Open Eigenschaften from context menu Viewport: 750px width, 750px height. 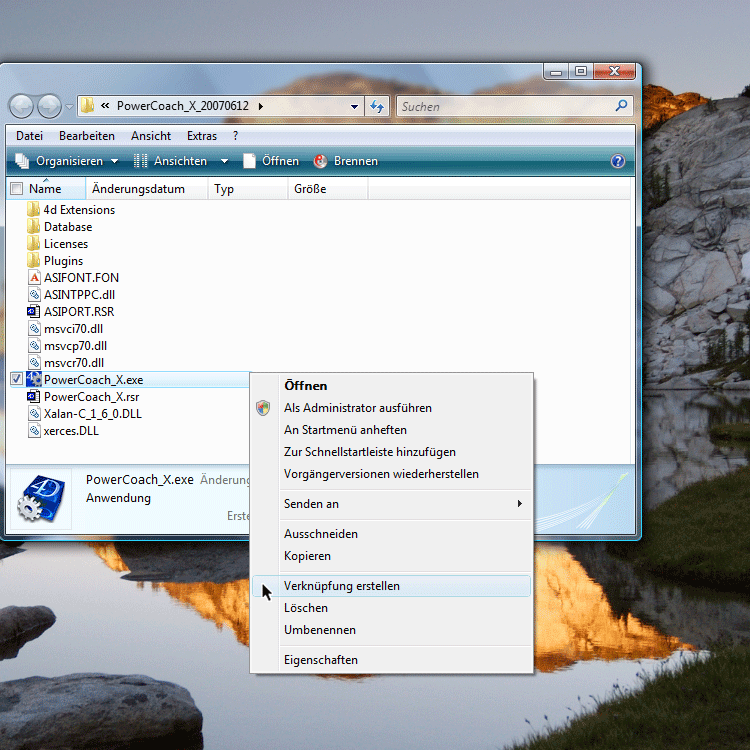pos(391,660)
